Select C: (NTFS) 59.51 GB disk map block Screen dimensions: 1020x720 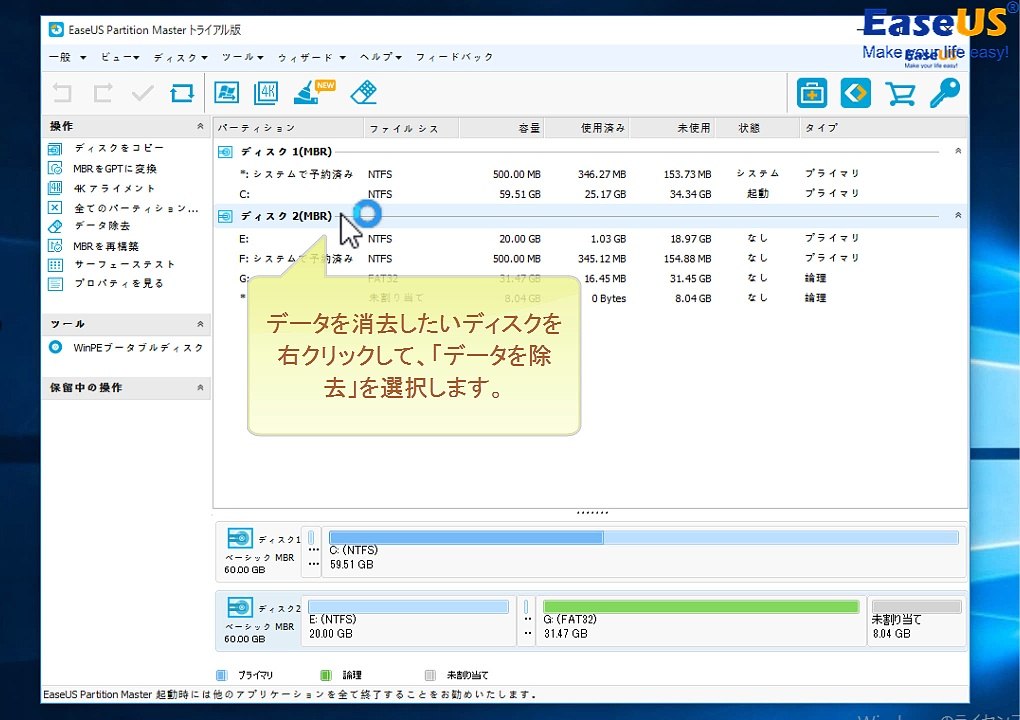click(x=643, y=552)
